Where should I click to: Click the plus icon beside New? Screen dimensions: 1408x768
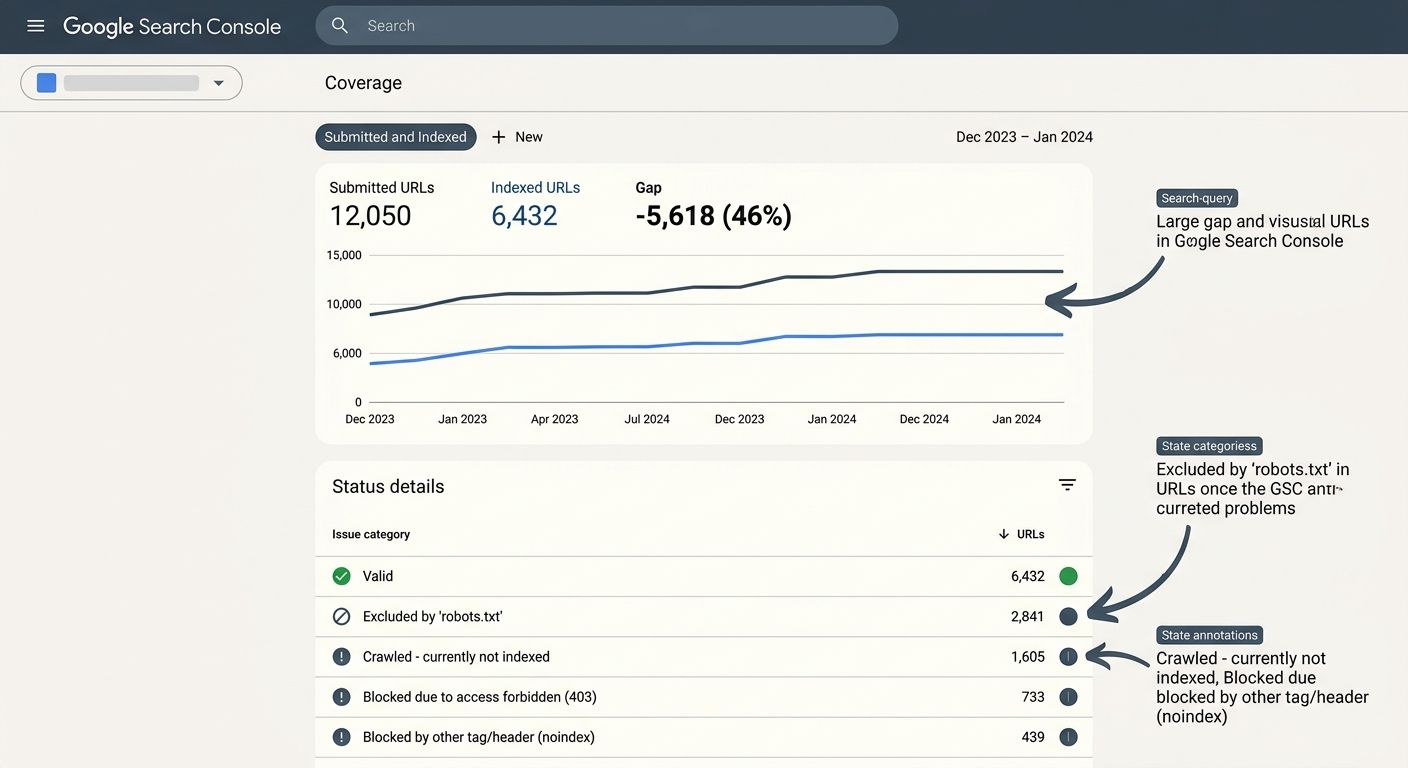tap(499, 137)
